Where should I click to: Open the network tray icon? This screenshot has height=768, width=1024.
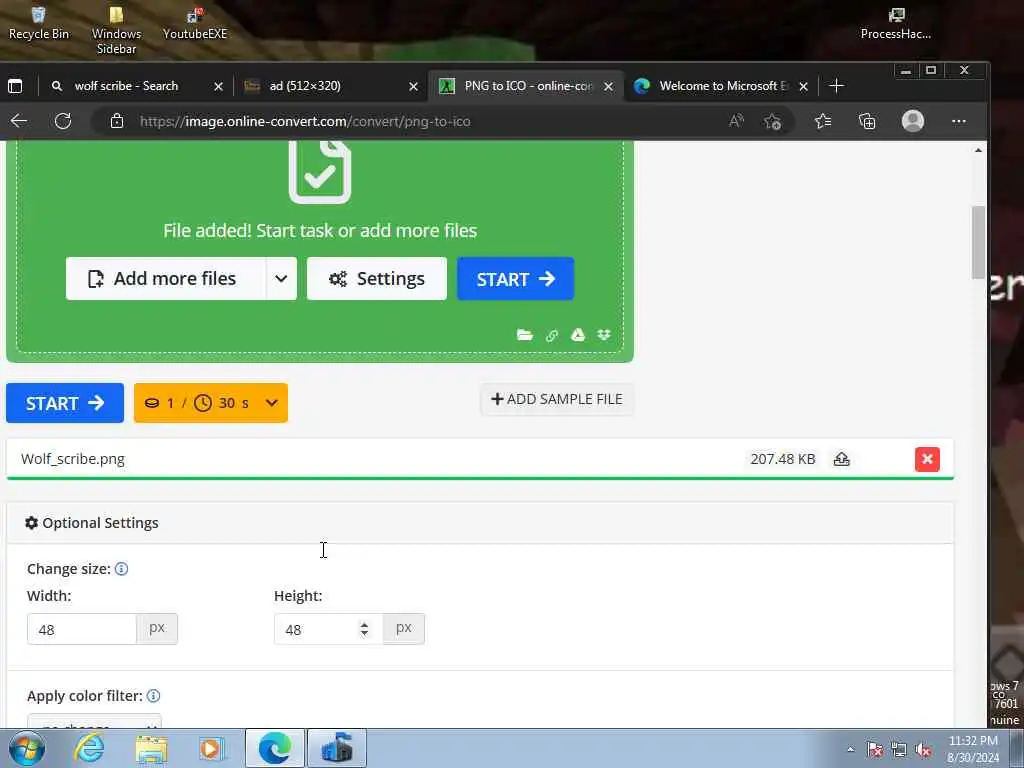tap(899, 750)
